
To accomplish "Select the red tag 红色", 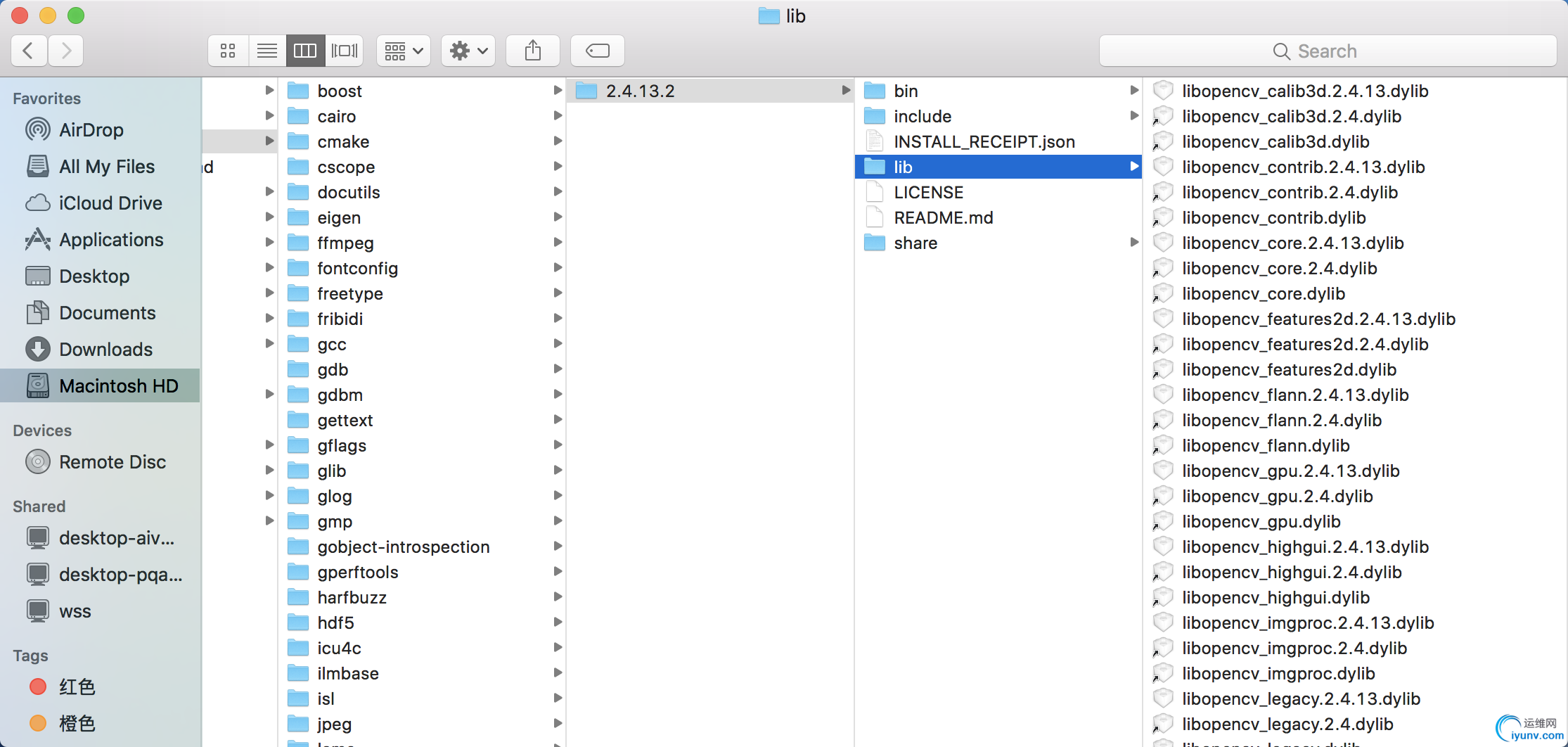I will (x=100, y=687).
